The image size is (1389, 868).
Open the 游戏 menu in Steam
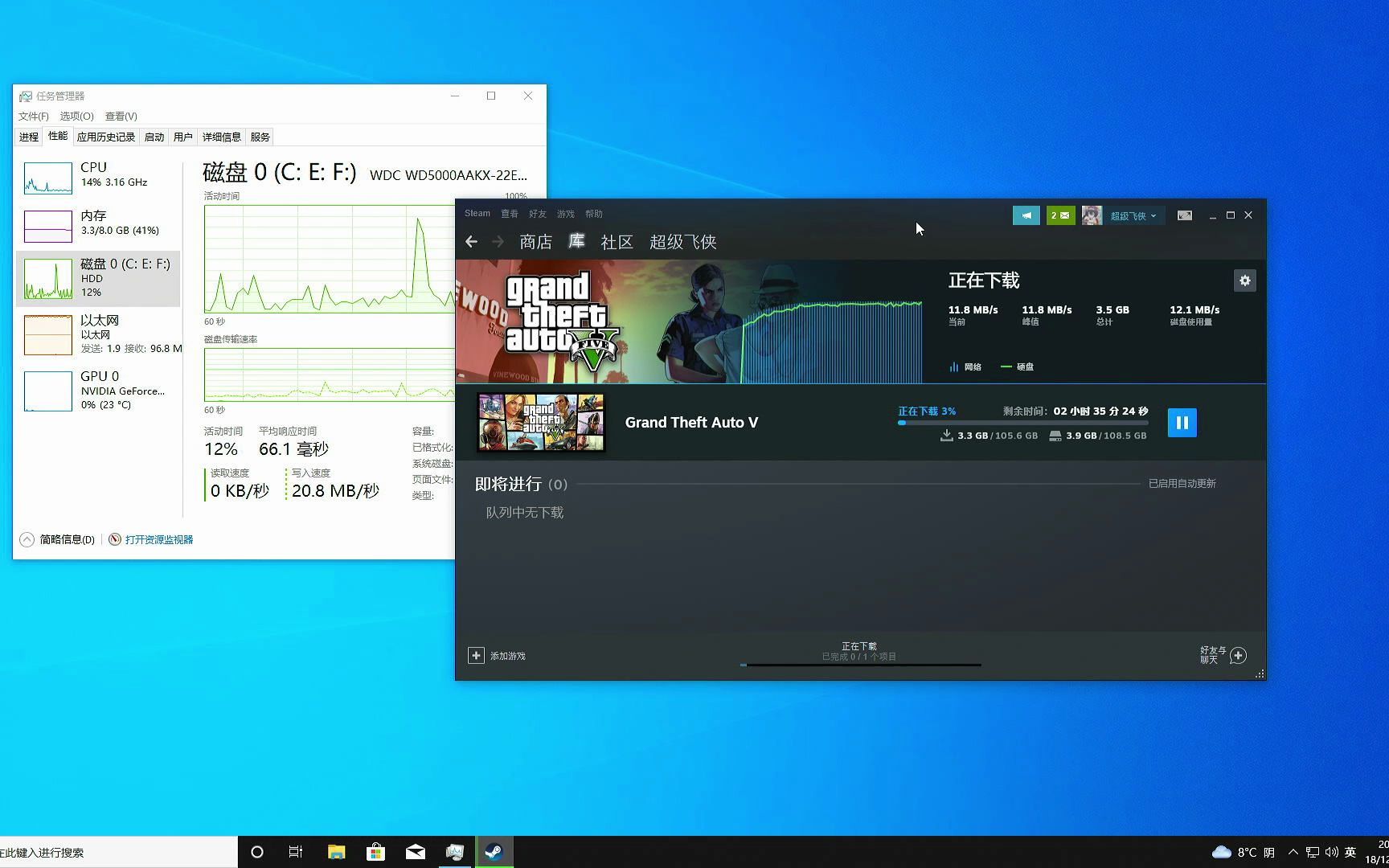click(566, 214)
